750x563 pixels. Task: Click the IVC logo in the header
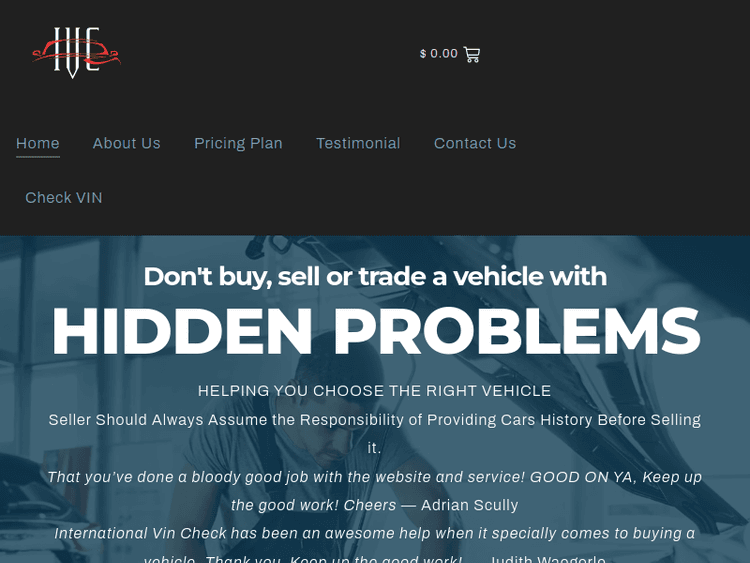76,53
